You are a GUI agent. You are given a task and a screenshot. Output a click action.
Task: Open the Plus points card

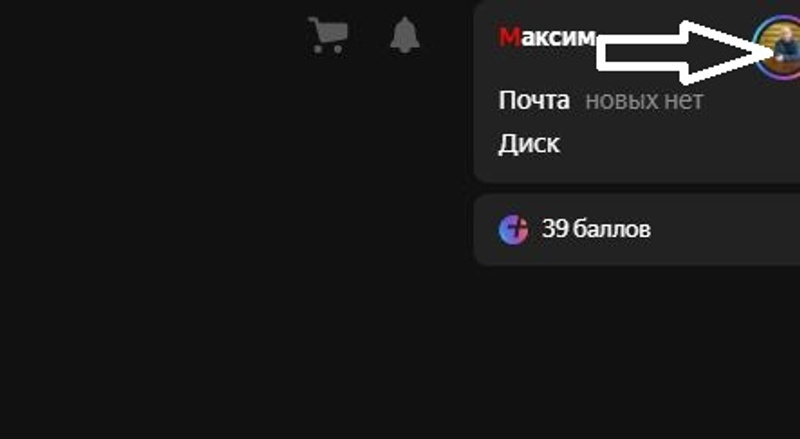click(637, 230)
